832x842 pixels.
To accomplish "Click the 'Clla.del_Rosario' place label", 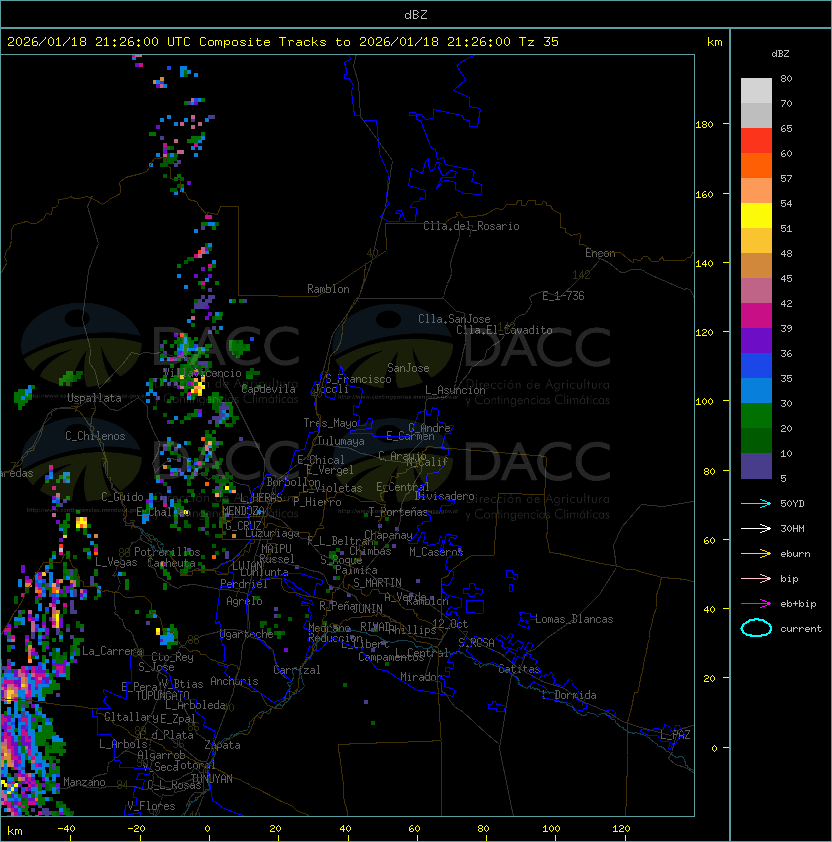I will 471,226.
